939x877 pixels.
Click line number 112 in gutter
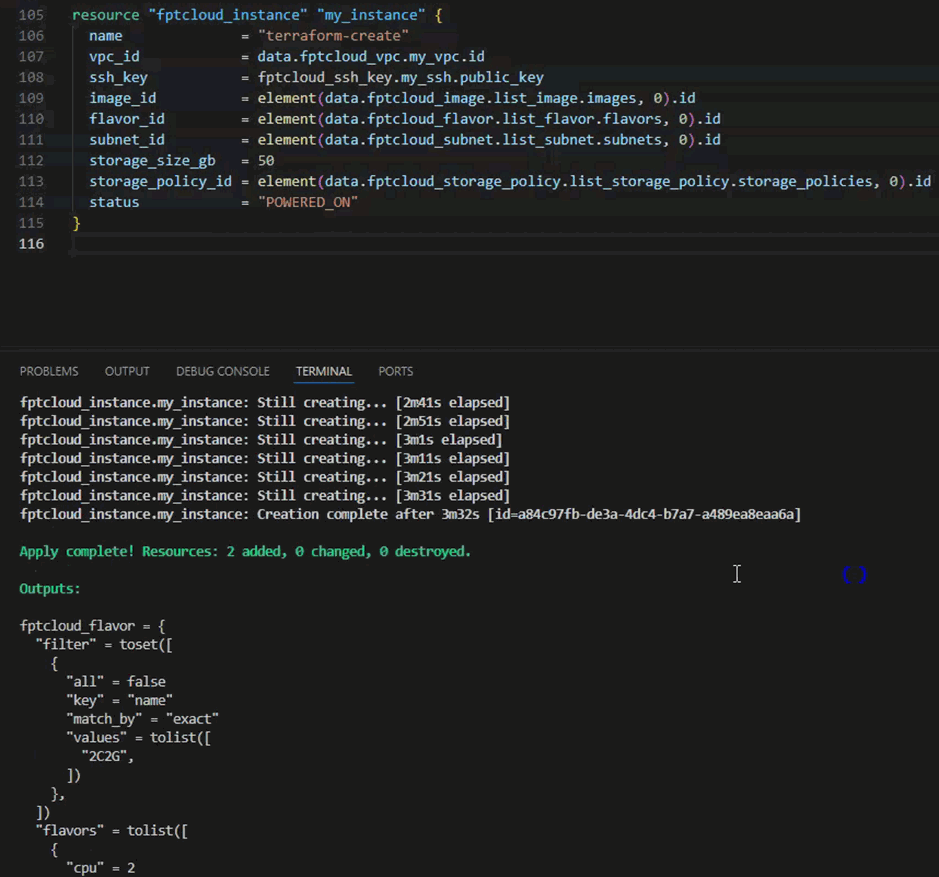31,161
